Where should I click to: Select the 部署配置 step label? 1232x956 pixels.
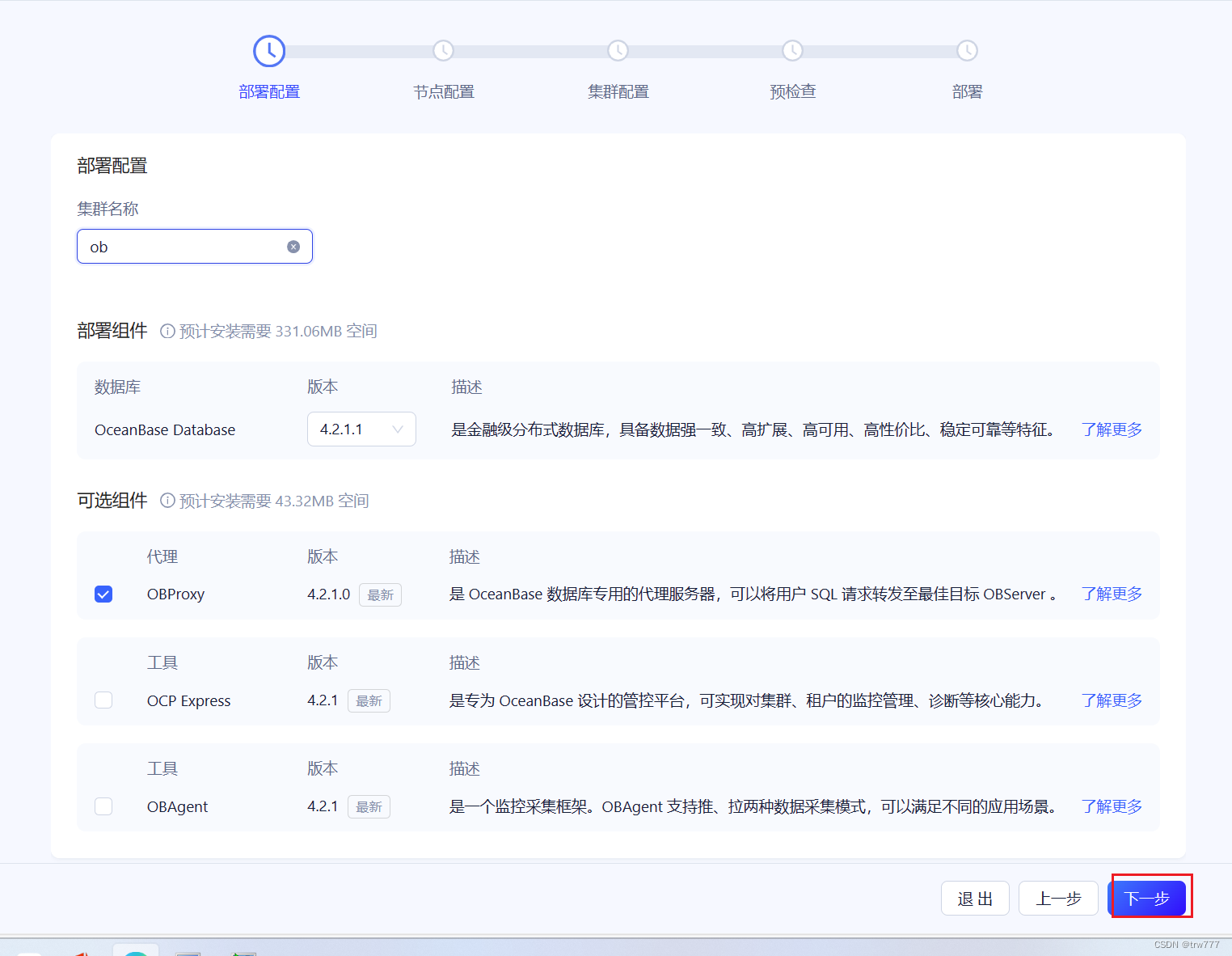(269, 92)
